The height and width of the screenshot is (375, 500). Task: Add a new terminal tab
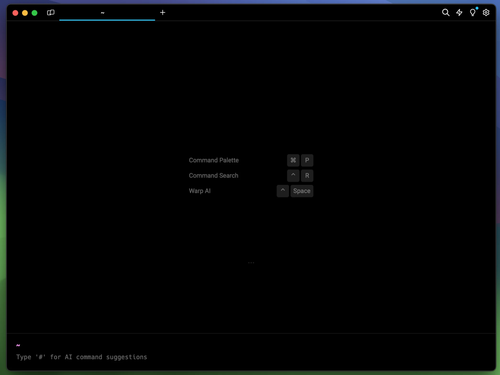pos(163,13)
